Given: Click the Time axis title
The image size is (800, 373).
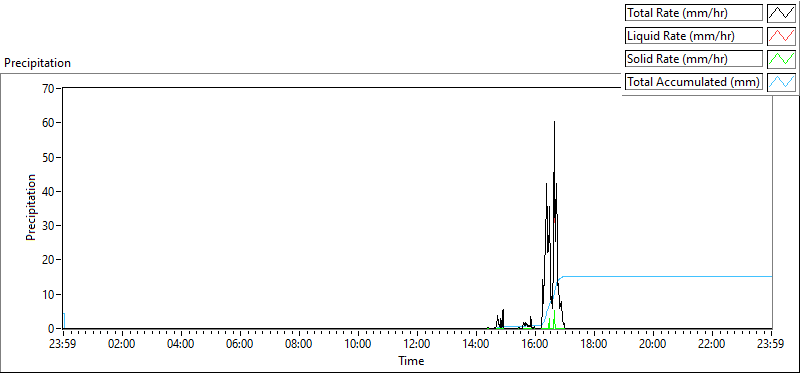Looking at the screenshot, I should 411,361.
